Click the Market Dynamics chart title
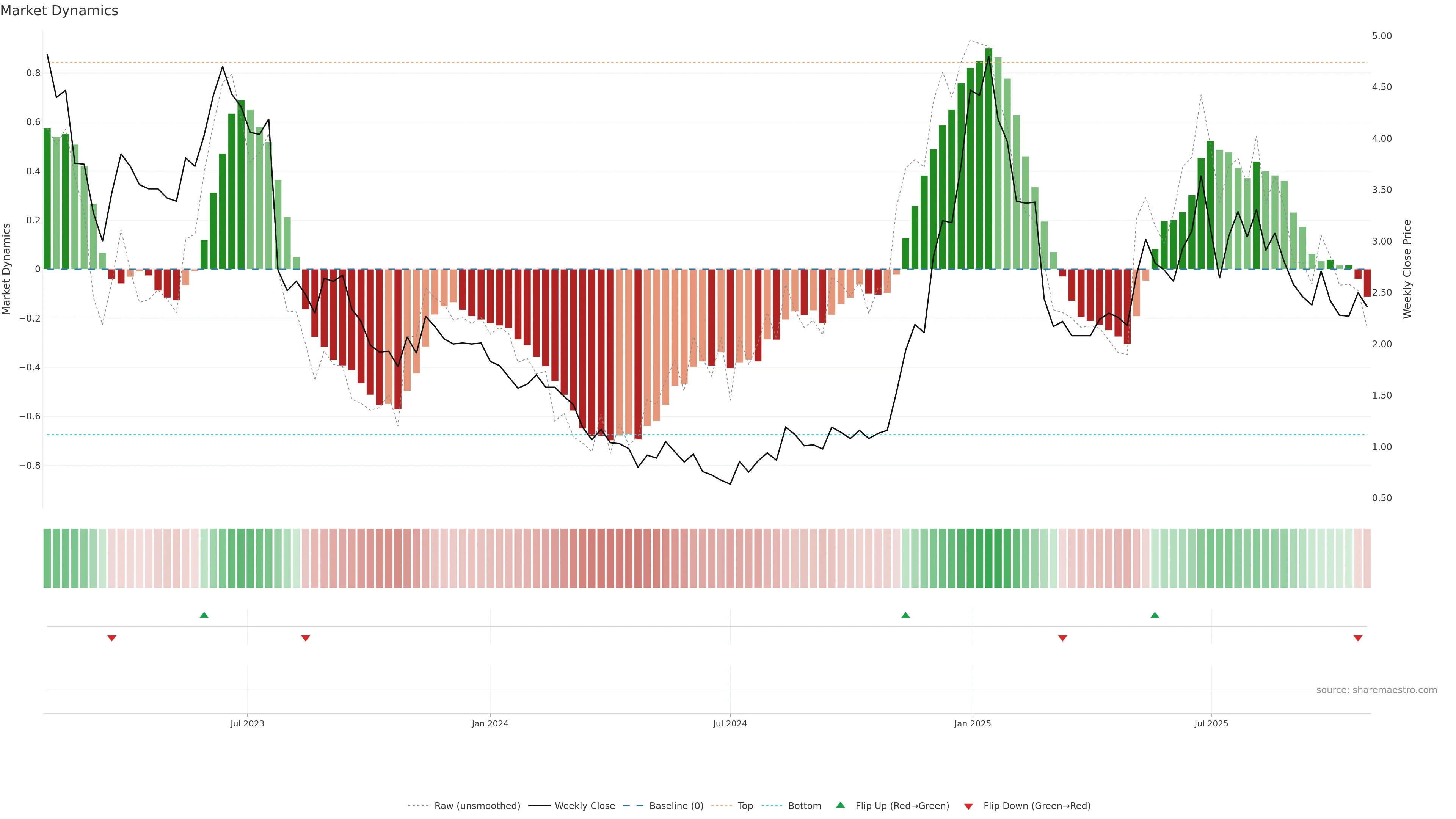Image resolution: width=1456 pixels, height=819 pixels. coord(60,11)
